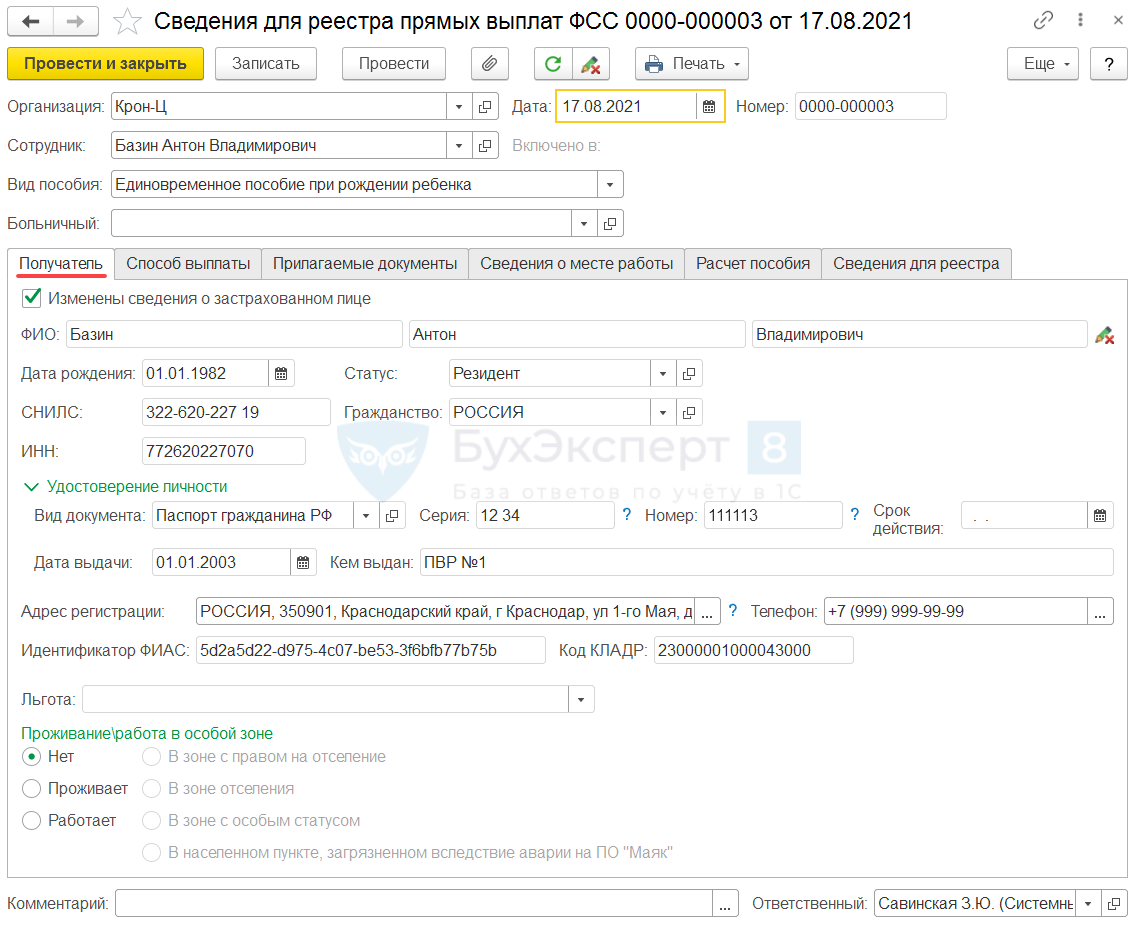Choose В зоне с правом на отселение
Image resolution: width=1139 pixels, height=925 pixels.
pyautogui.click(x=151, y=757)
